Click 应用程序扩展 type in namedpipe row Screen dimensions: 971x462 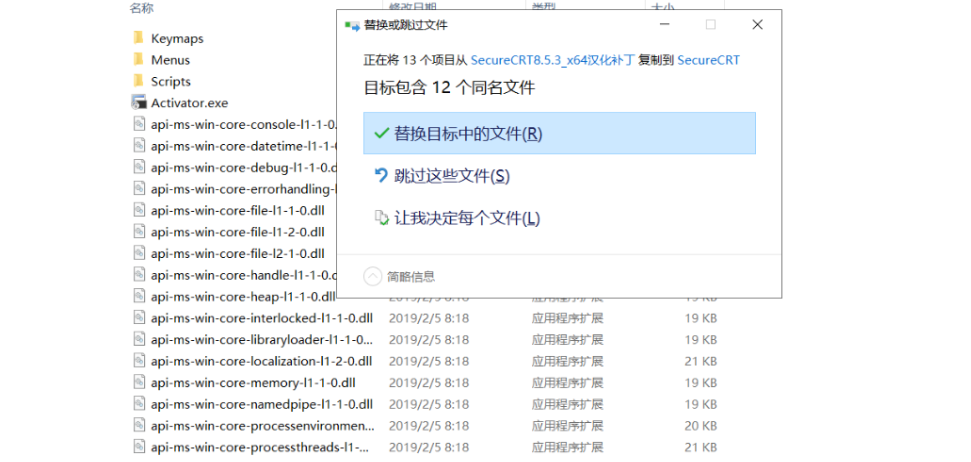[567, 404]
